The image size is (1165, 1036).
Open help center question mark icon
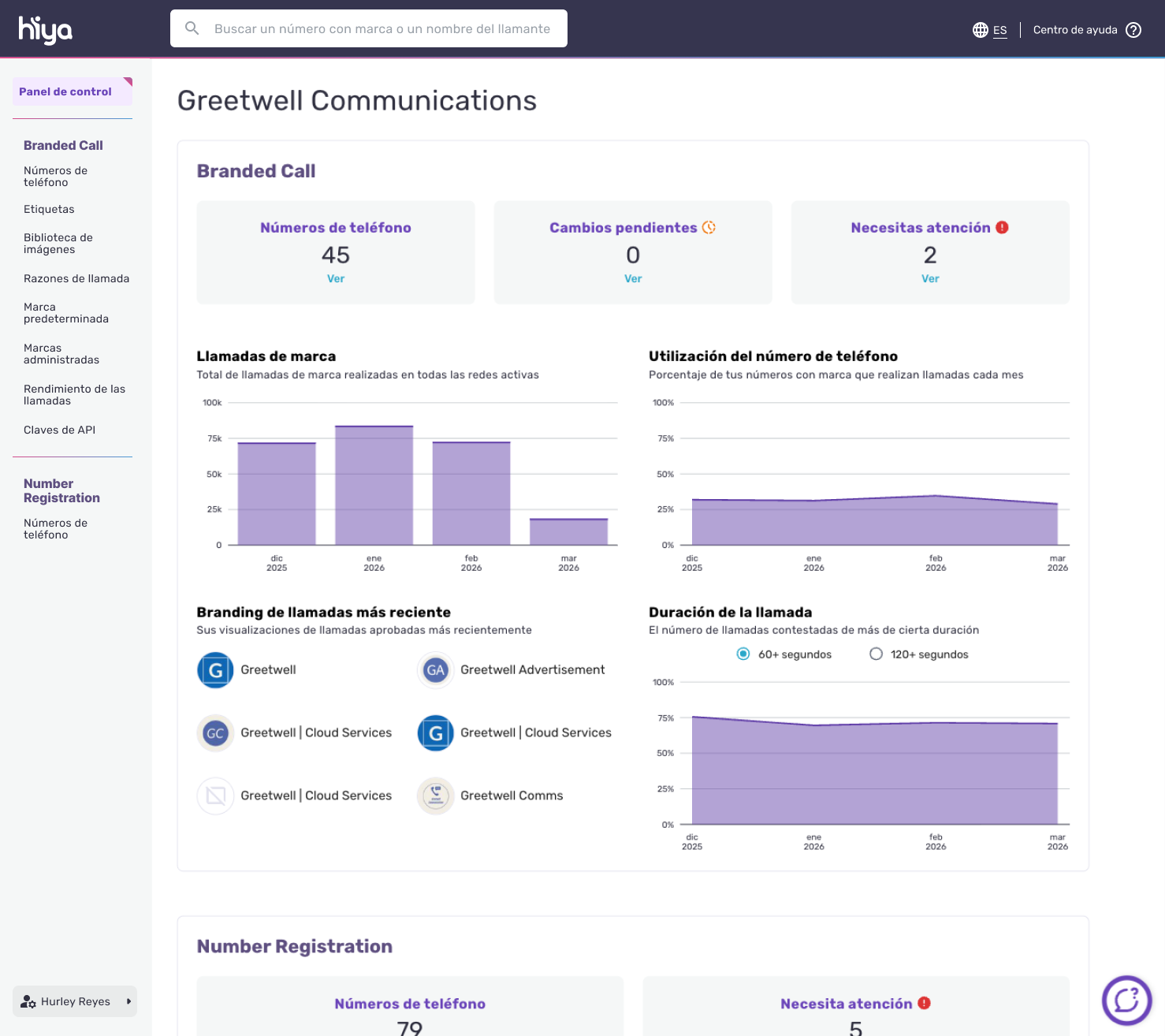coord(1133,30)
